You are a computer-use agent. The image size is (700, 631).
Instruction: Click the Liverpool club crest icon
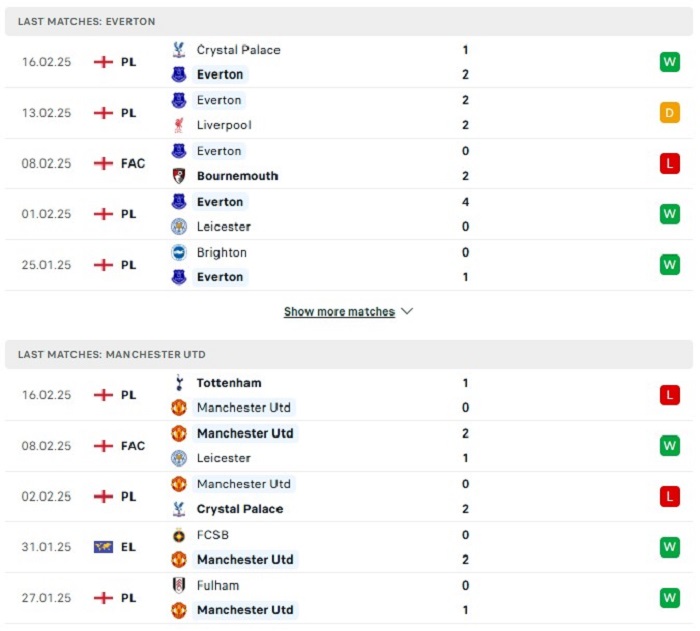179,125
